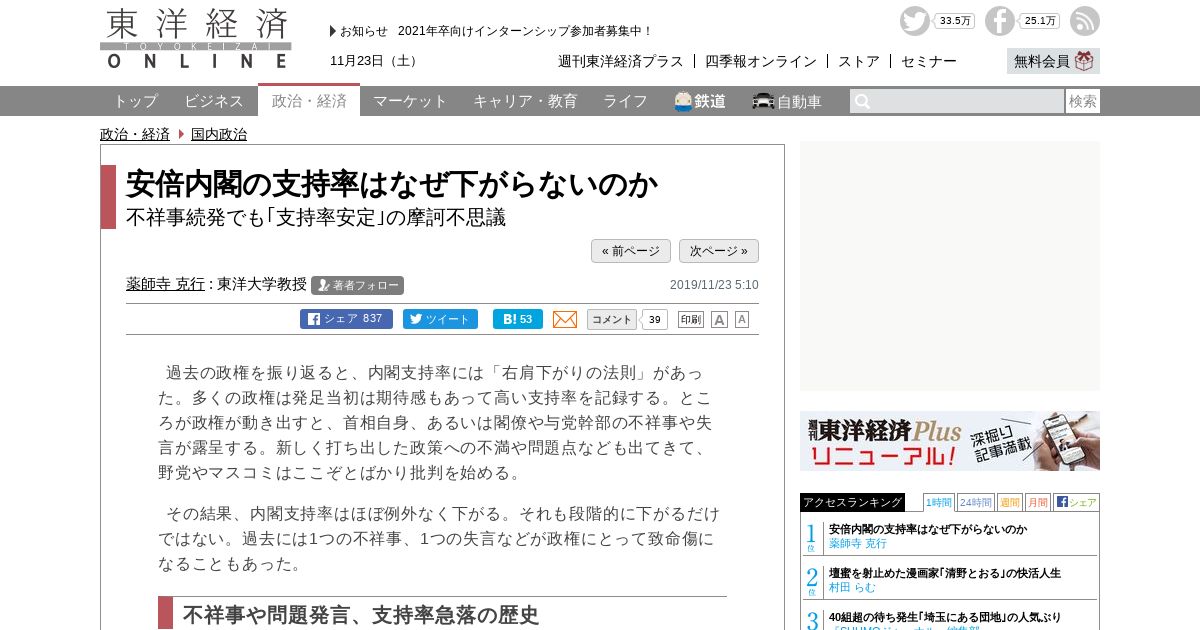Switch ranking to Facebook シェア tab
Viewport: 1200px width, 630px height.
click(1076, 502)
